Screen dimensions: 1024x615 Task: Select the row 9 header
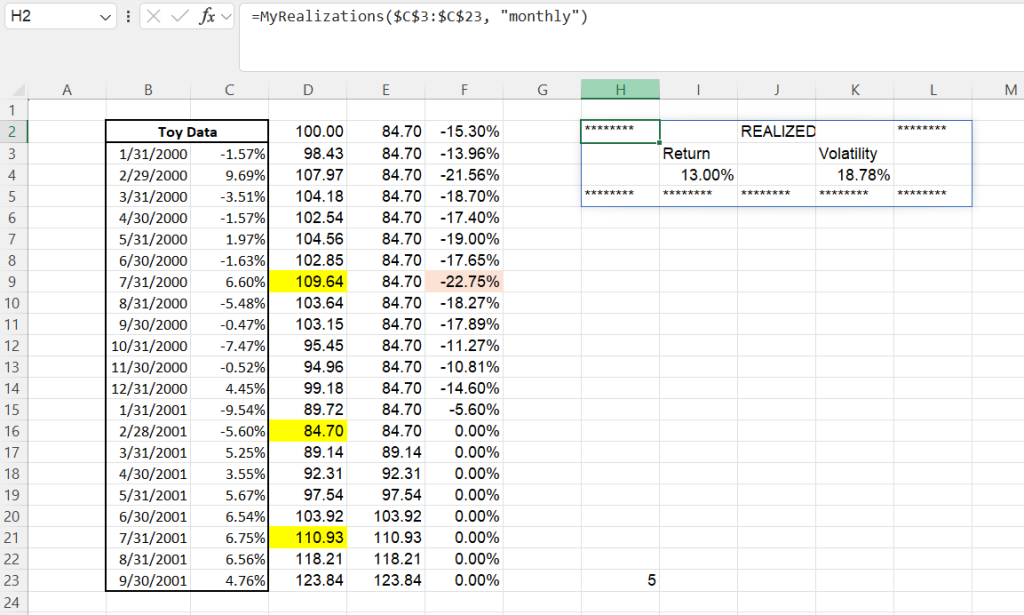click(14, 282)
